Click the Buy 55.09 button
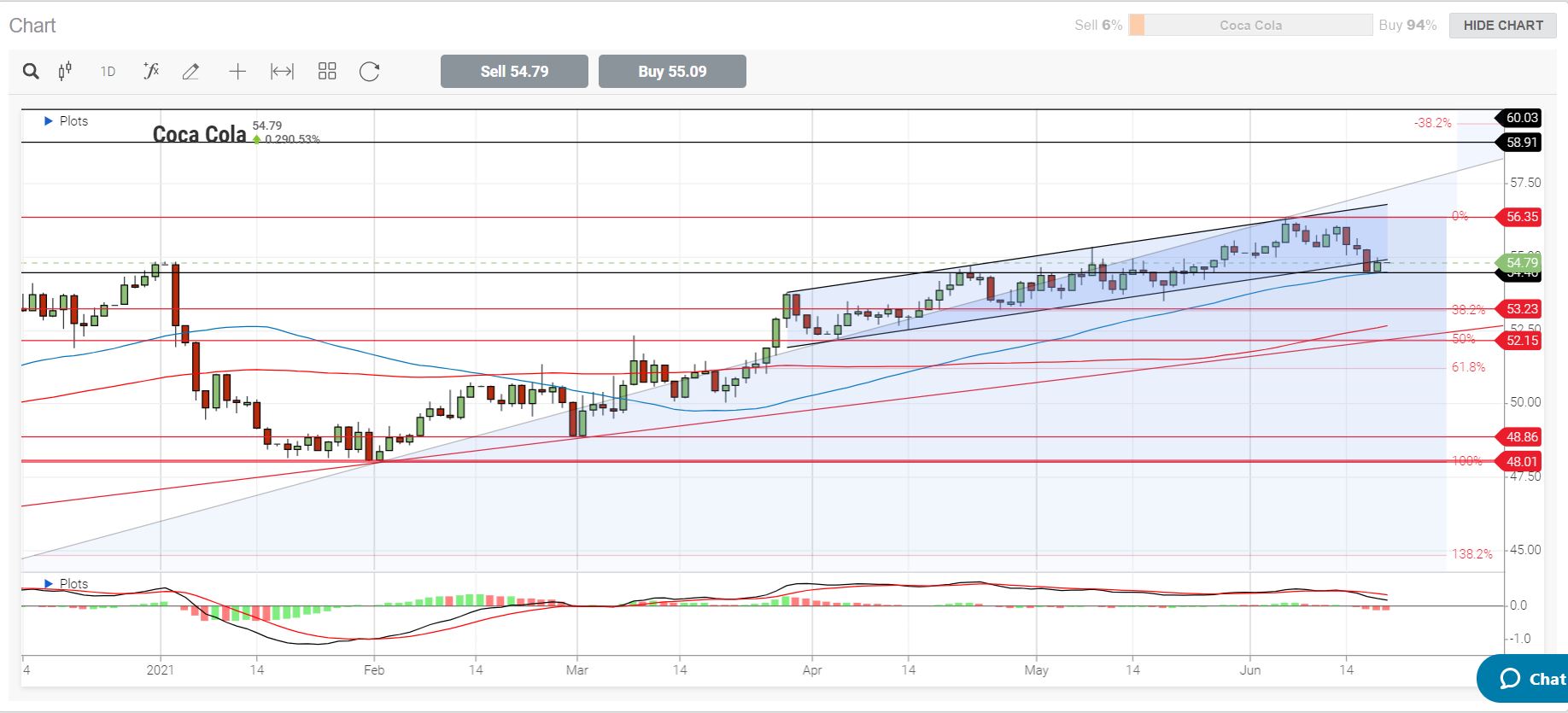1568x713 pixels. click(x=672, y=72)
